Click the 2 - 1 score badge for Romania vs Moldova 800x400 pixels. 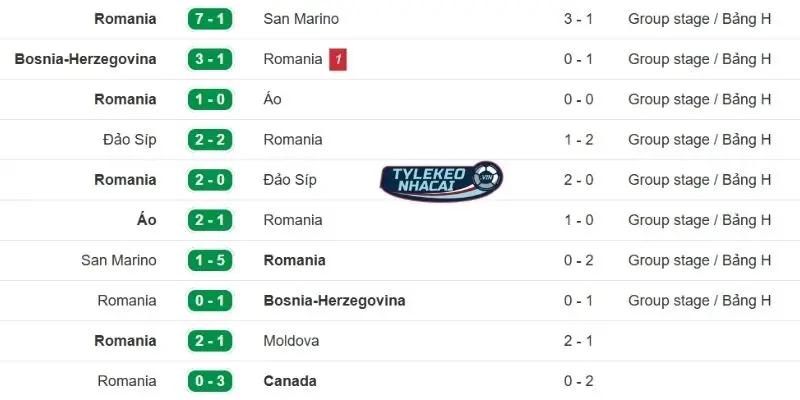[210, 341]
